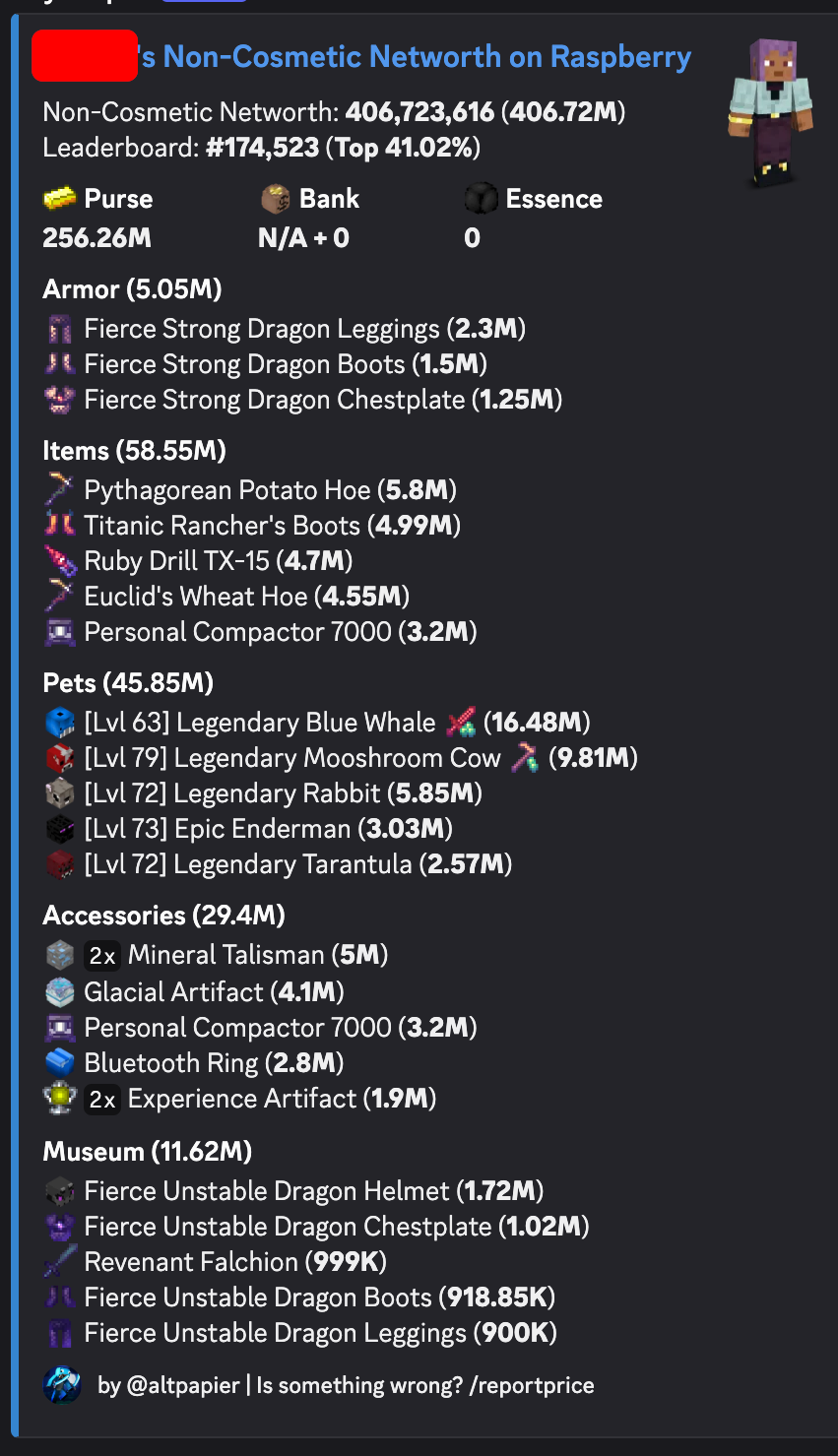Click the Glacial Artifact icon
Viewport: 838px width, 1456px height.
coord(60,991)
